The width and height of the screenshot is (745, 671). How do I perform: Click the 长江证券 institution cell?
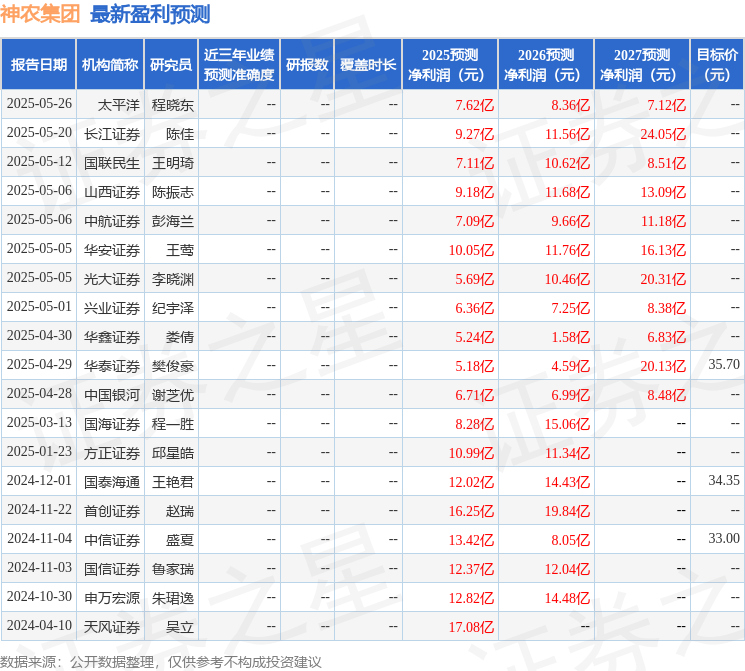112,134
